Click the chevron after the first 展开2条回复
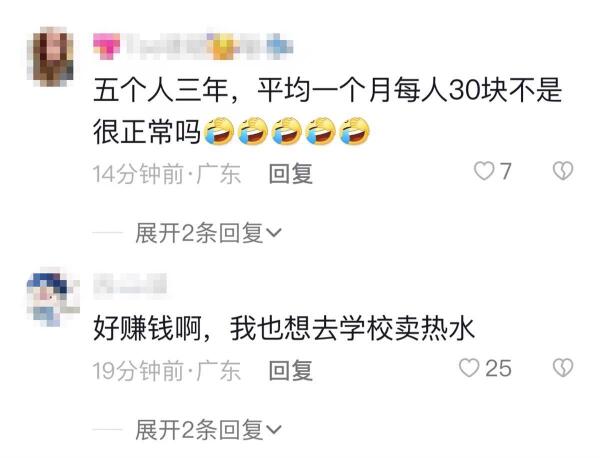The image size is (600, 458). pyautogui.click(x=274, y=233)
